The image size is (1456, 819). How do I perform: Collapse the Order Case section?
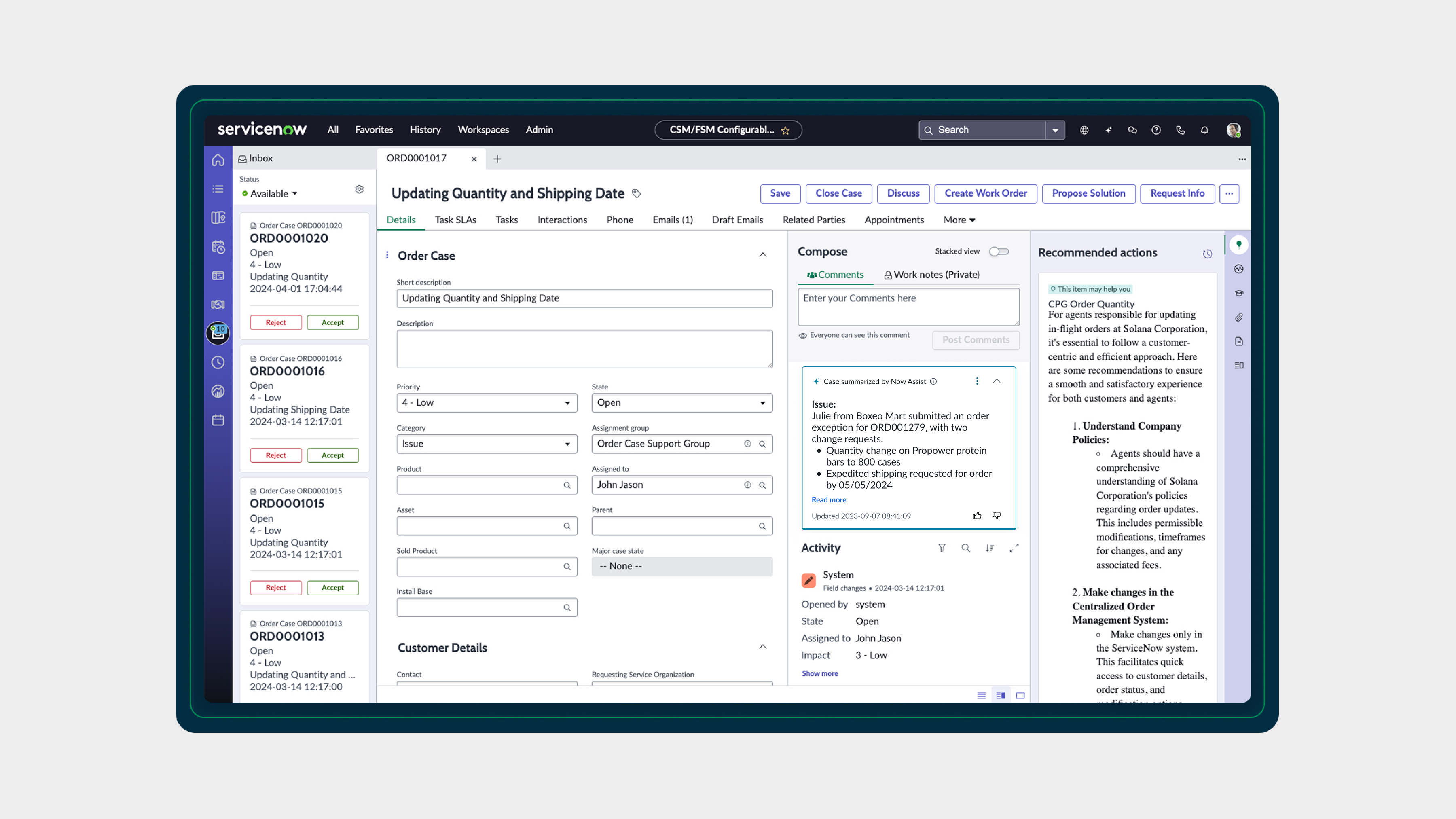[762, 255]
